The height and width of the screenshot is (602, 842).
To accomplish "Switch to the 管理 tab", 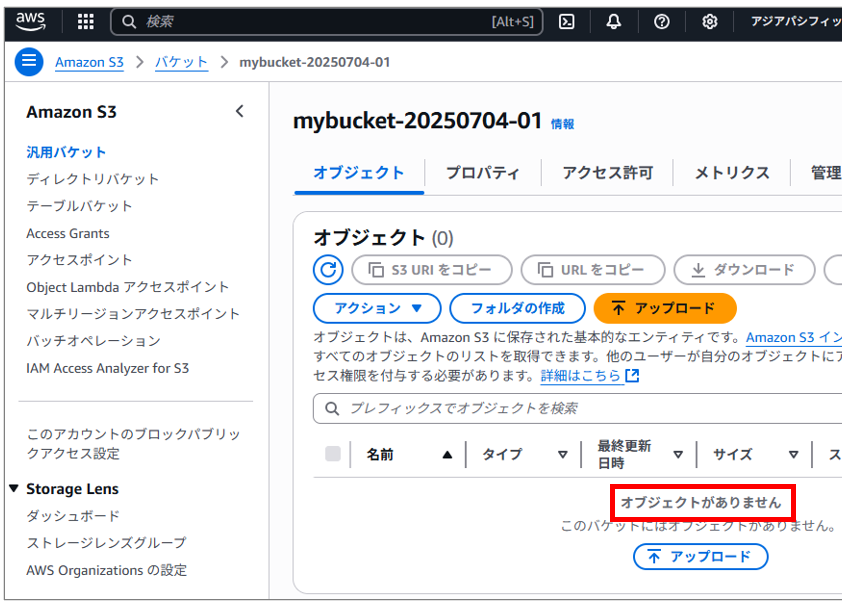I will [x=826, y=173].
